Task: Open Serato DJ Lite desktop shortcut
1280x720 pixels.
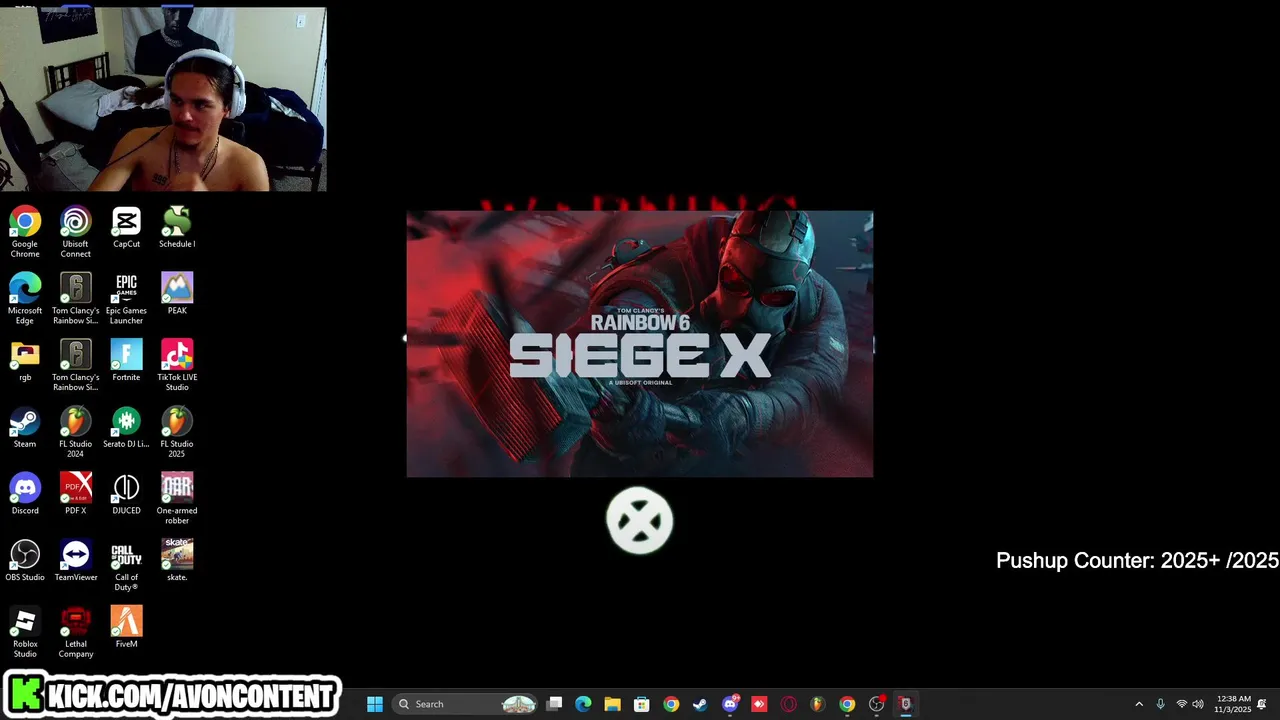Action: click(126, 428)
